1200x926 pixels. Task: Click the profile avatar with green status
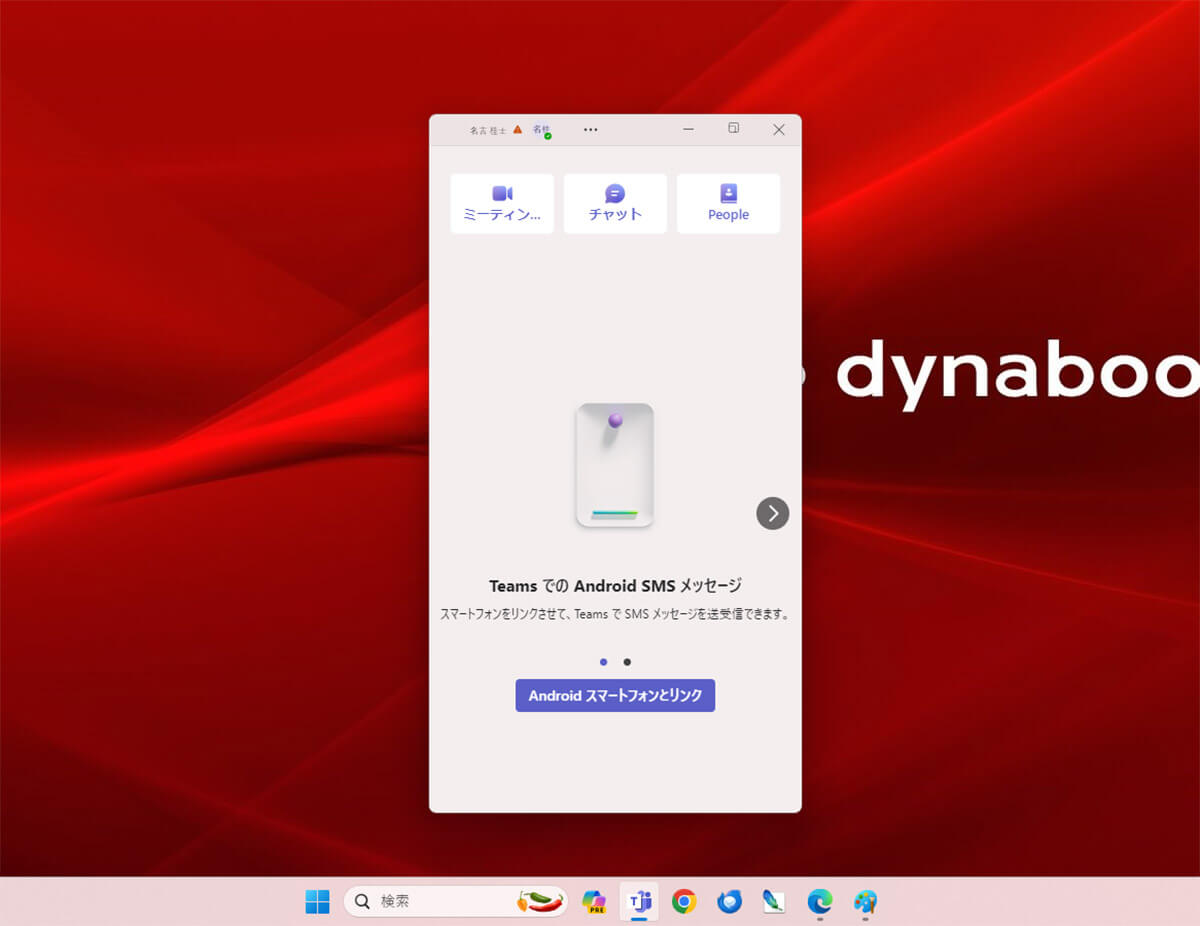pos(541,130)
